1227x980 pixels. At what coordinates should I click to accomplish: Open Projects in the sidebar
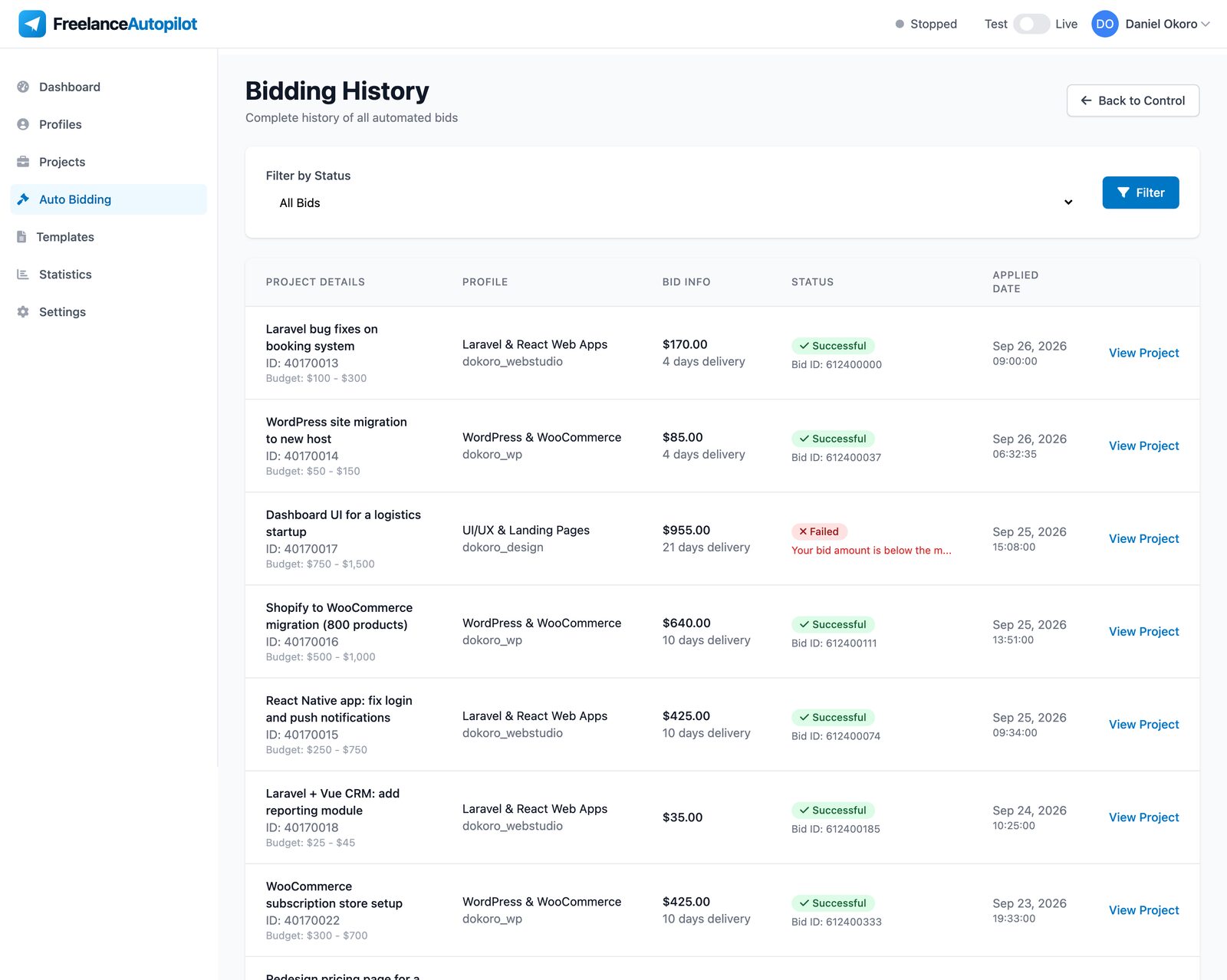(109, 162)
